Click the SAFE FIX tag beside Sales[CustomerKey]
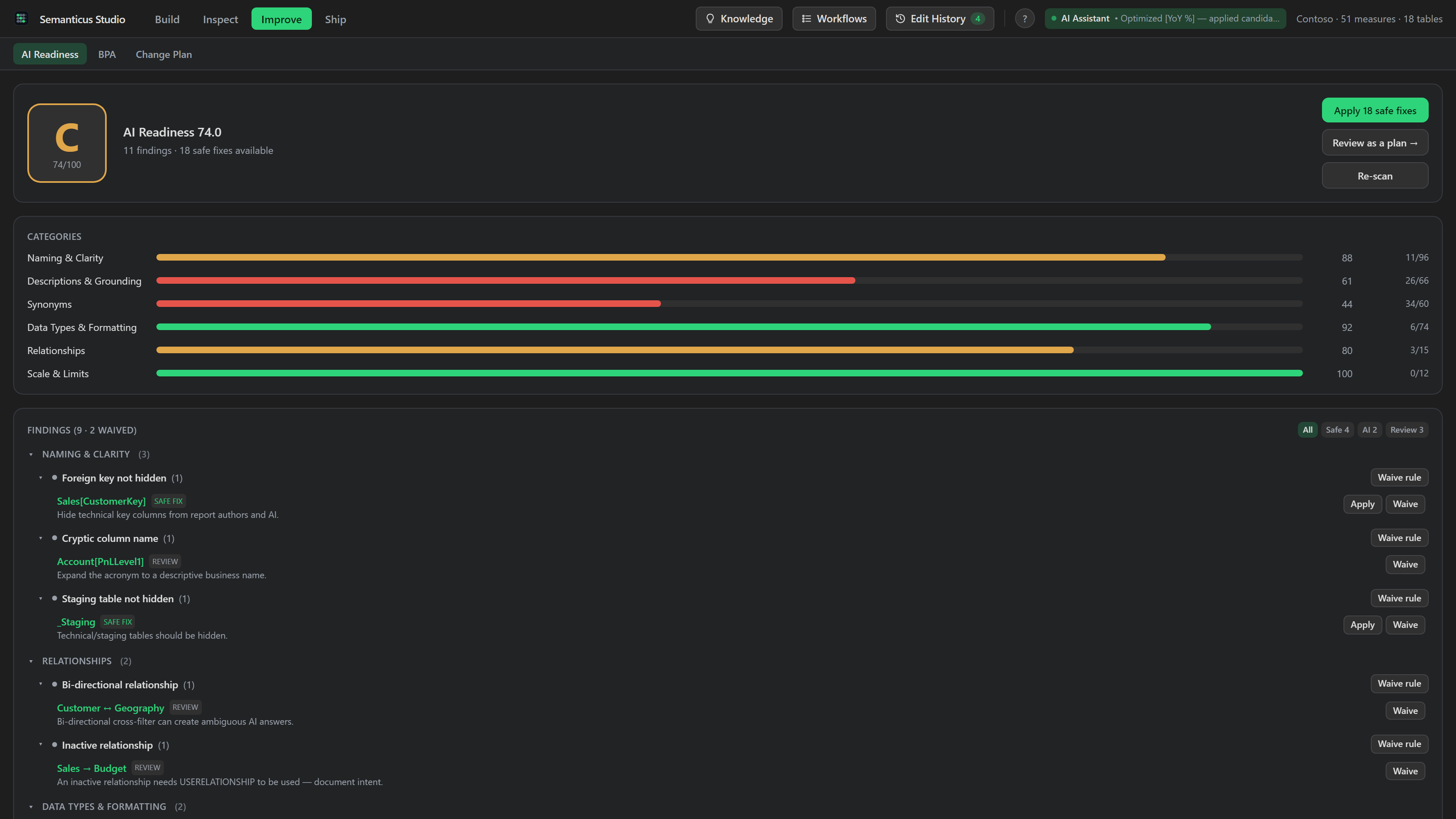1456x819 pixels. 168,501
